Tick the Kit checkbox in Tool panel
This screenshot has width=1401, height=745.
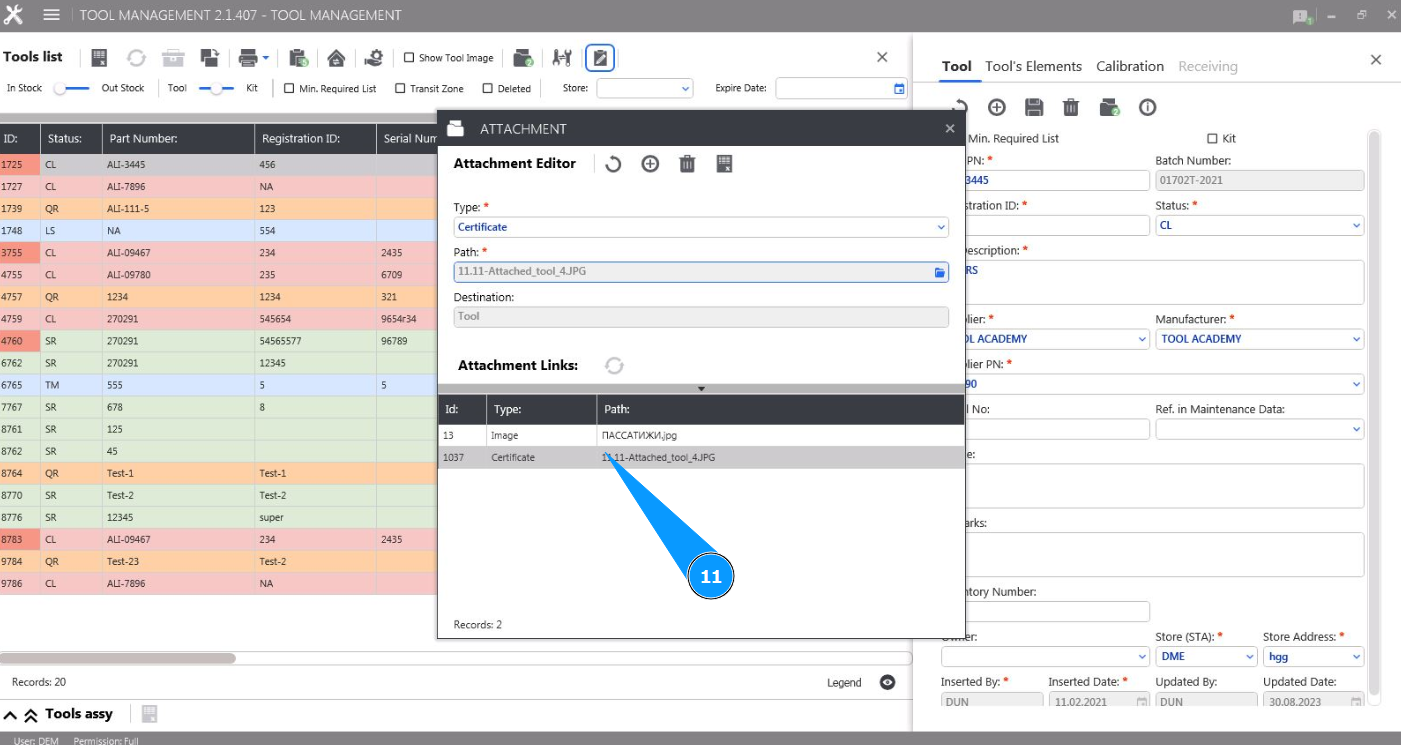point(1213,139)
